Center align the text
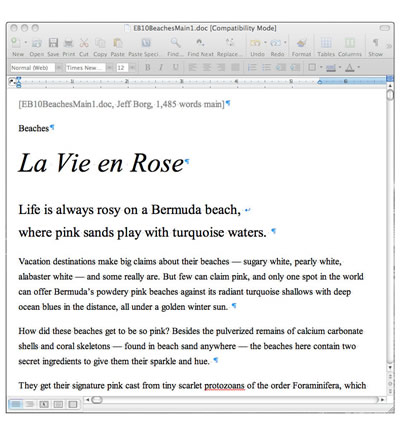This screenshot has height=427, width=420. (x=207, y=68)
